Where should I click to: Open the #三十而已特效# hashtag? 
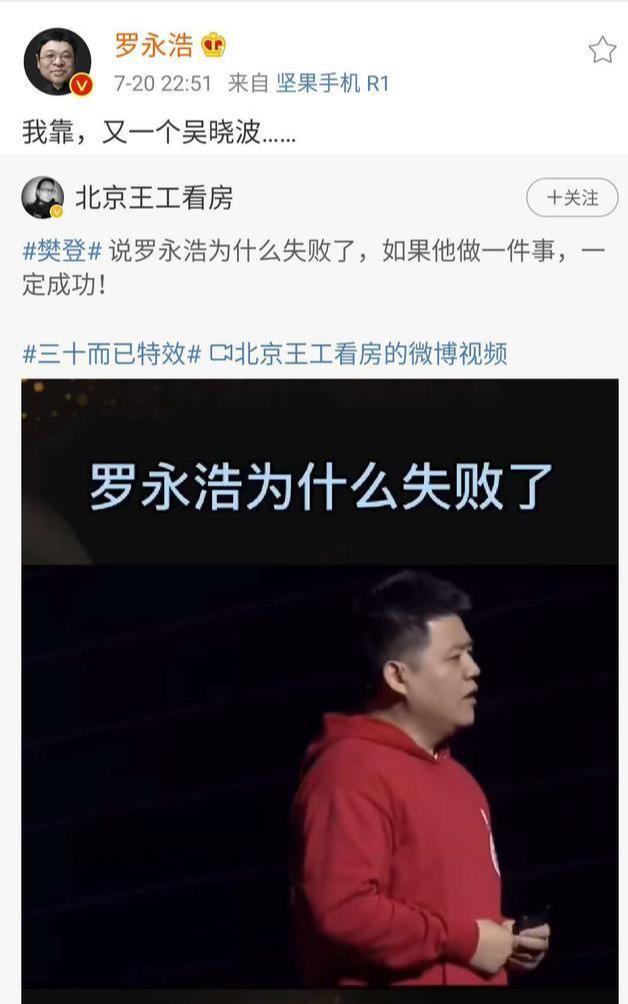(112, 353)
